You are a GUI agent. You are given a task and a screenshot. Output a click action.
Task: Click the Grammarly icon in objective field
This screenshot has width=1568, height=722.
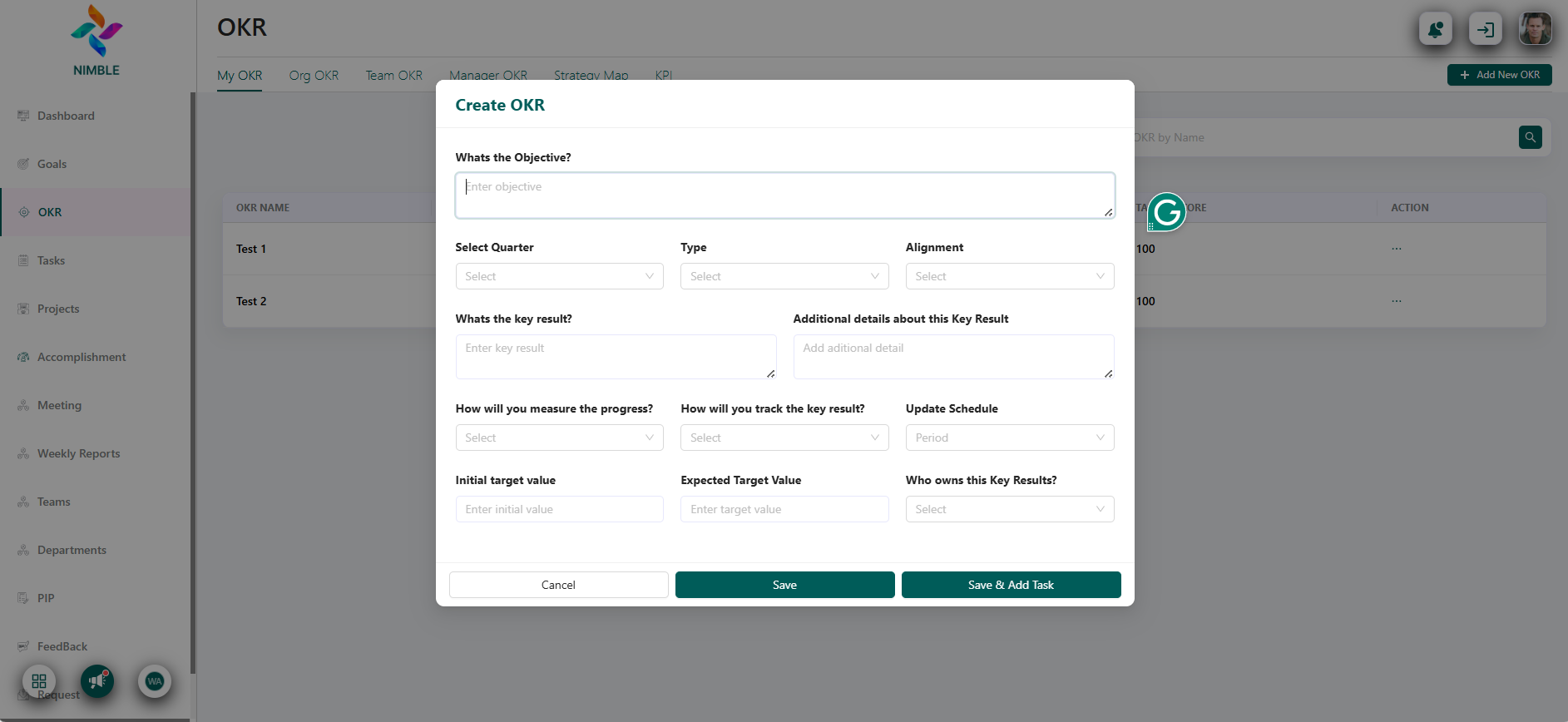[1166, 213]
